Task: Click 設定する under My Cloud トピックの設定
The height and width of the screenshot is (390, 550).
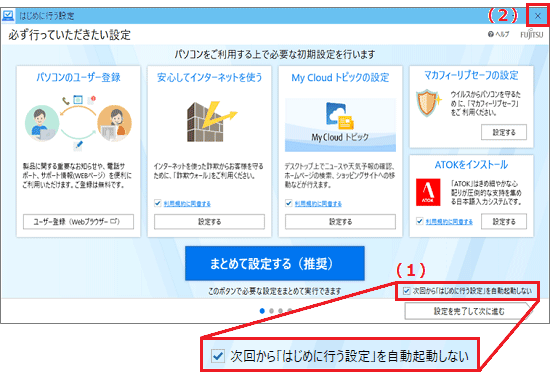Action: click(340, 222)
